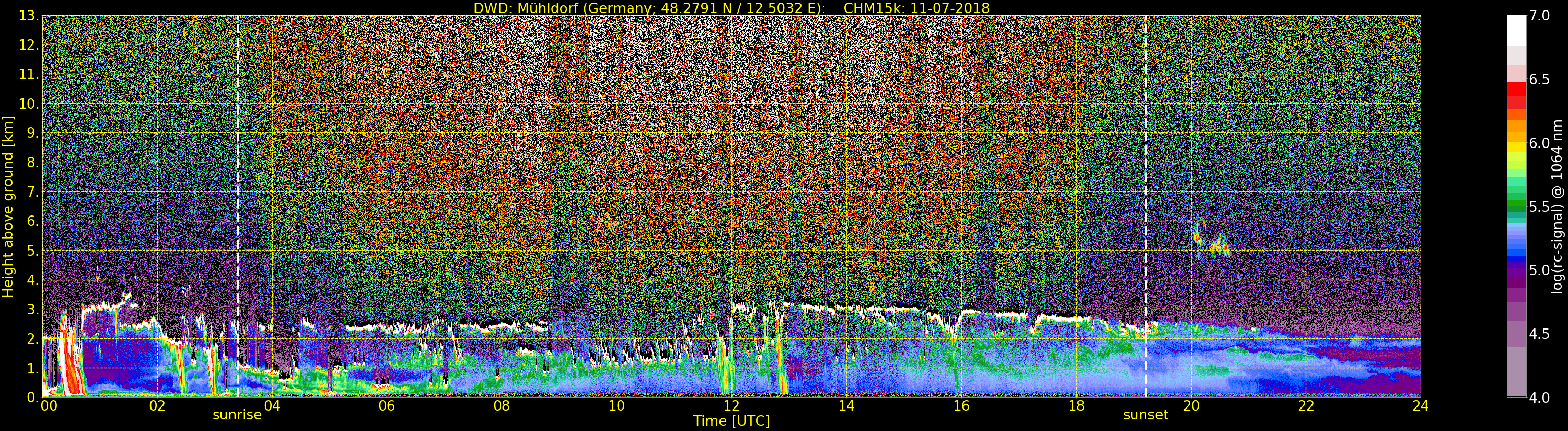Click the colorbar tick label '6.5'
Screen dimensions: 1568x431
(x=1539, y=80)
